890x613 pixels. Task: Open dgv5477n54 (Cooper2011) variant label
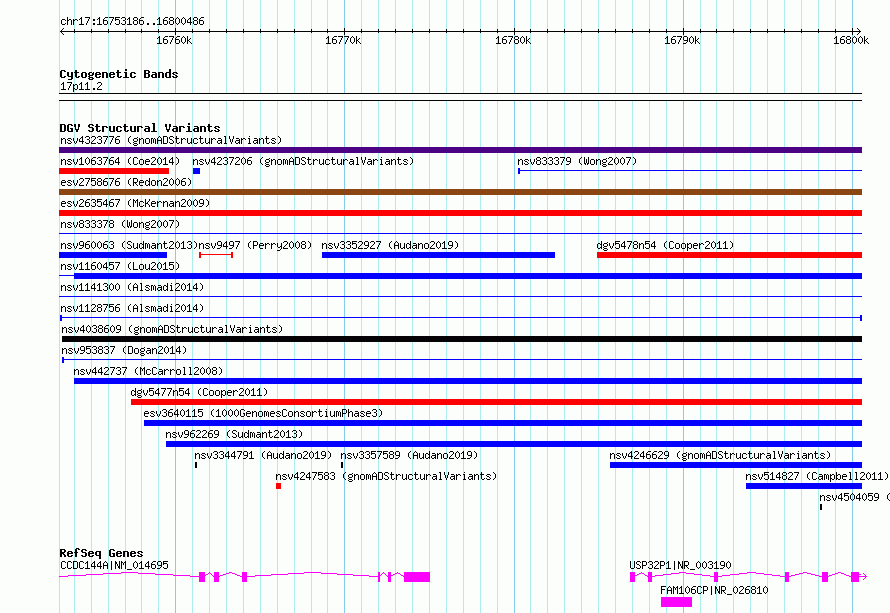click(x=199, y=392)
